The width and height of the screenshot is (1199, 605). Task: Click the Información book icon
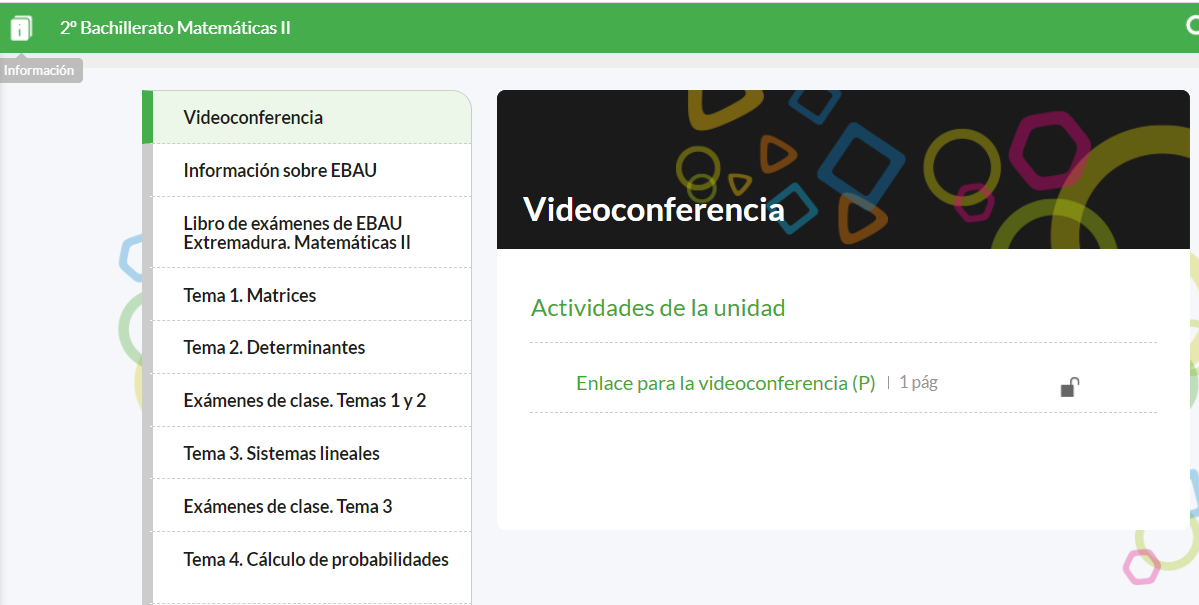21,28
